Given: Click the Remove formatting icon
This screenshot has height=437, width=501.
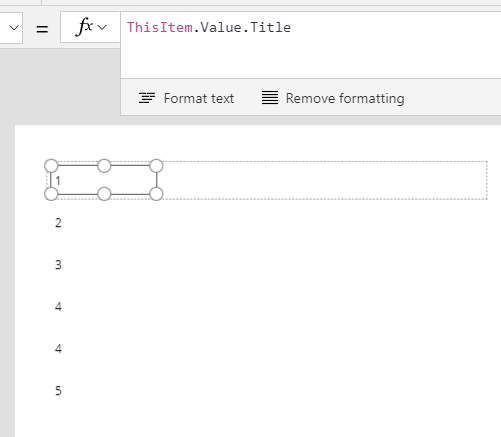Looking at the screenshot, I should (x=270, y=98).
